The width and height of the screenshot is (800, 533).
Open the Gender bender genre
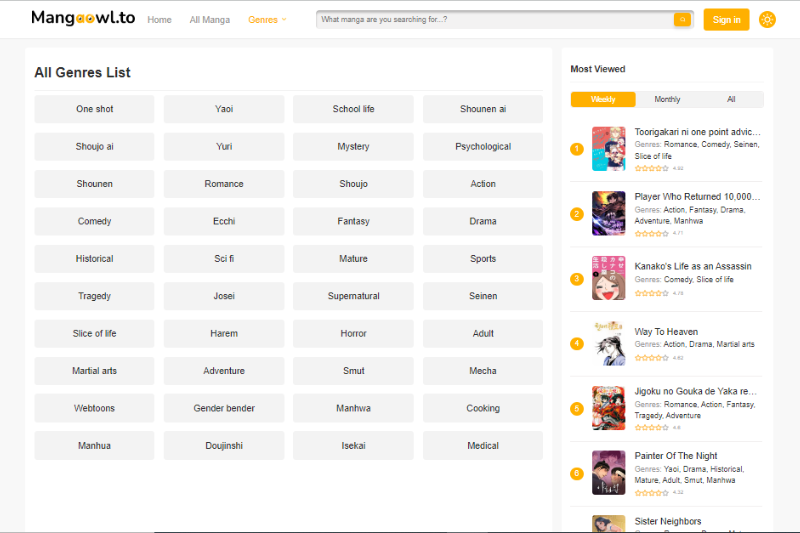[x=224, y=408]
